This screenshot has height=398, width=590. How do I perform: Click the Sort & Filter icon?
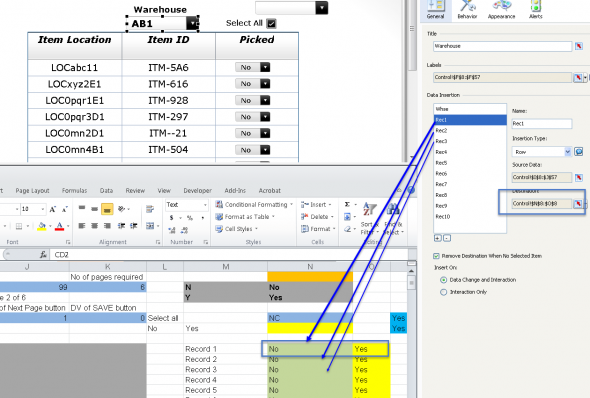[369, 219]
